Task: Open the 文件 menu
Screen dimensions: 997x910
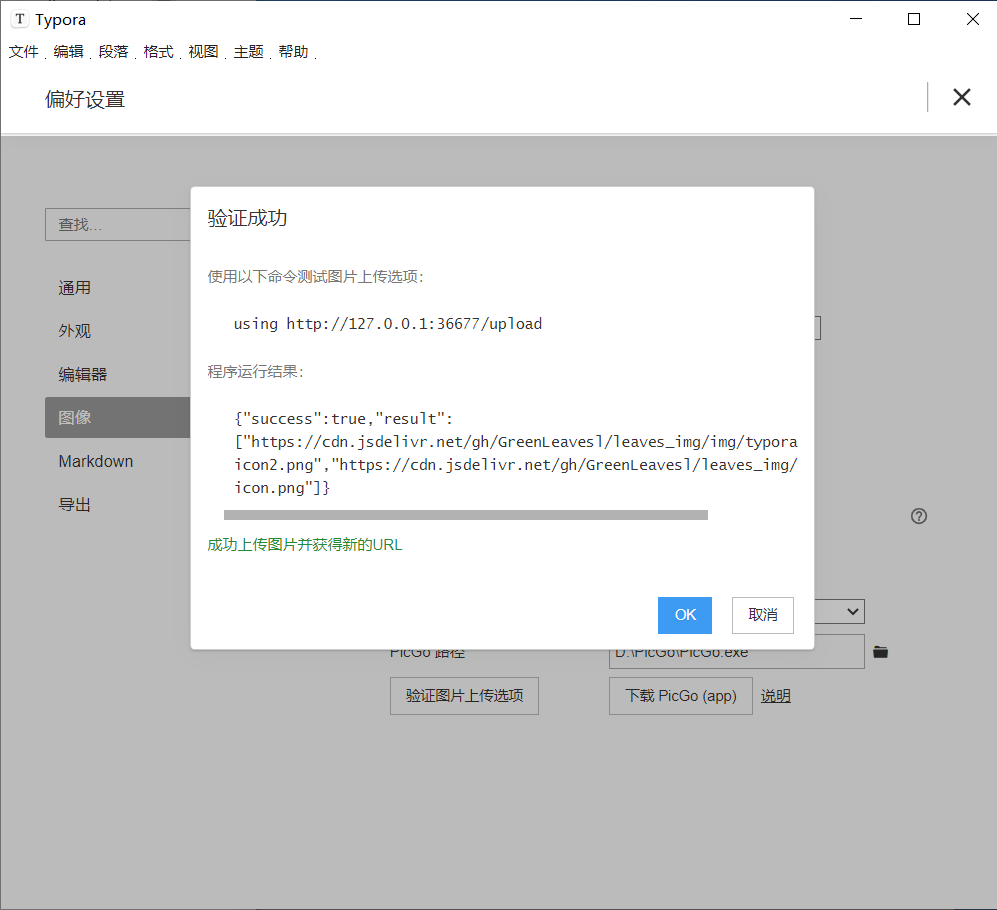Action: 24,52
